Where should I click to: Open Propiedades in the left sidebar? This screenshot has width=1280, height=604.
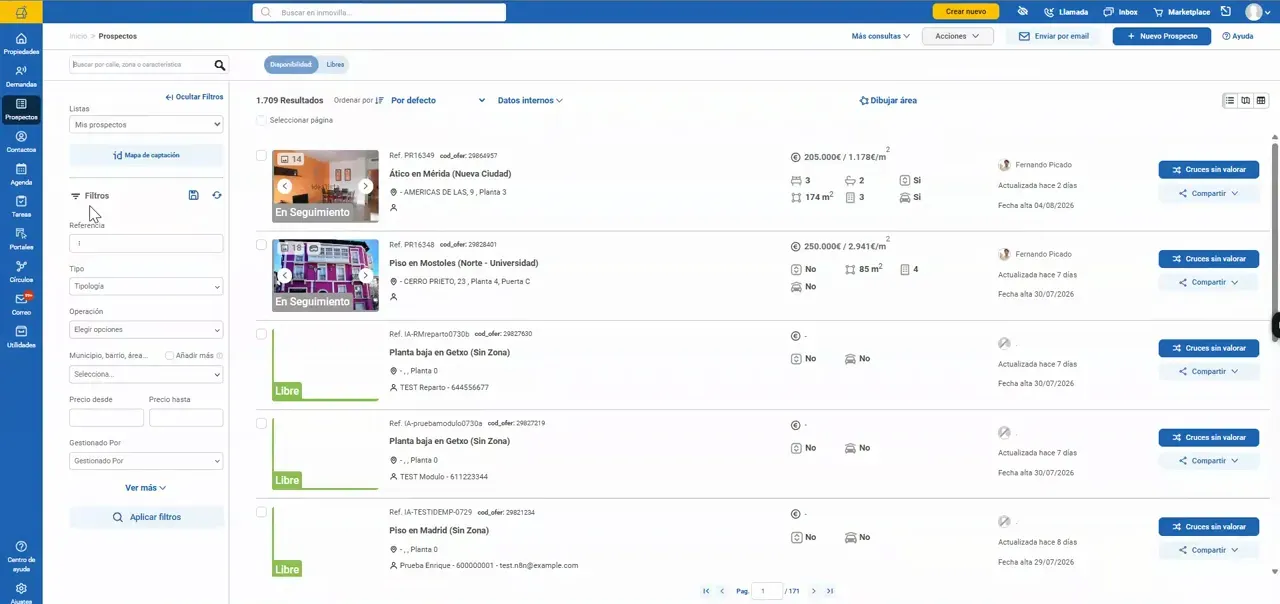[21, 43]
